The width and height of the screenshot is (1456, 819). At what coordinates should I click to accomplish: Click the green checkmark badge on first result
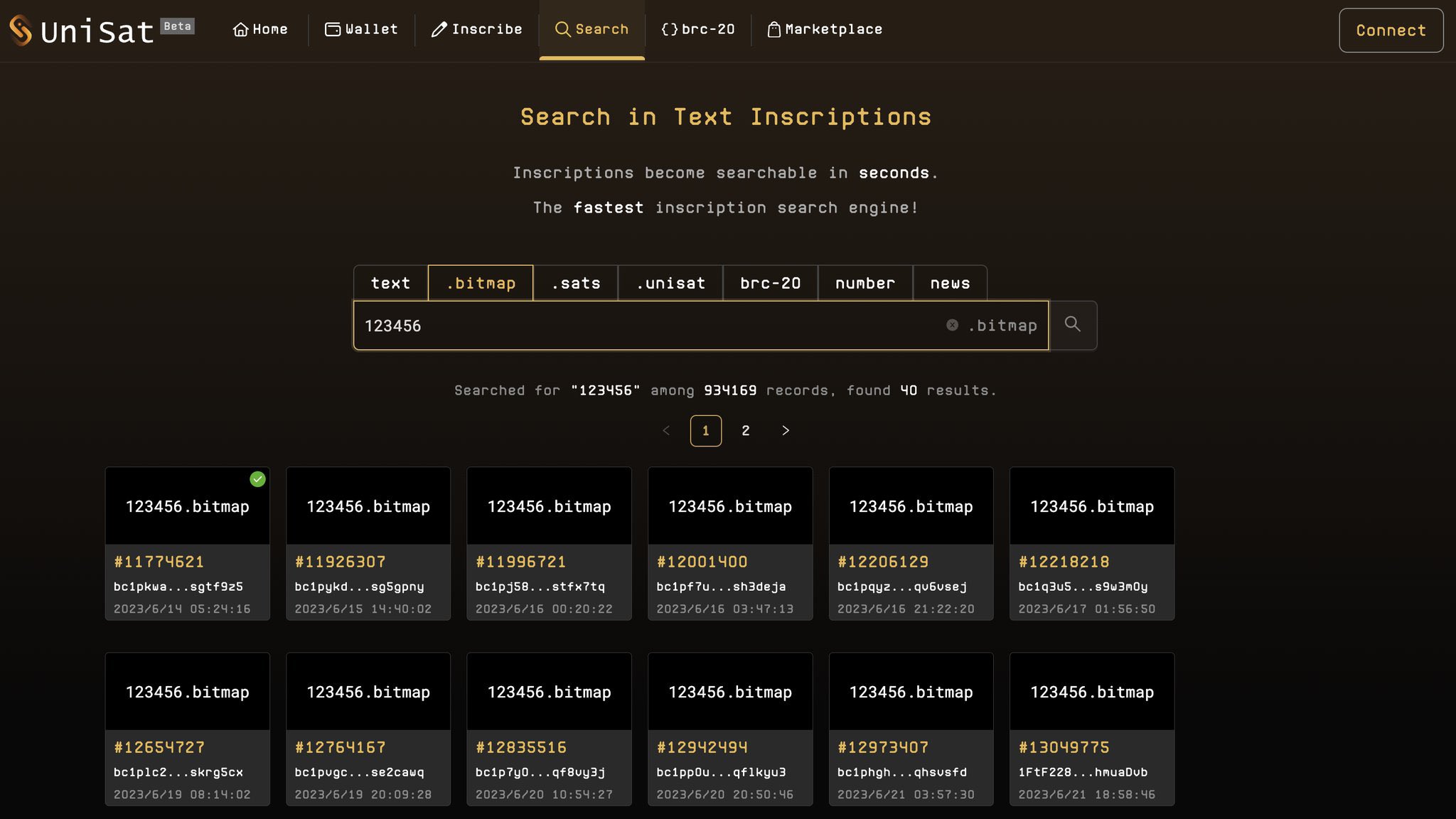[258, 479]
